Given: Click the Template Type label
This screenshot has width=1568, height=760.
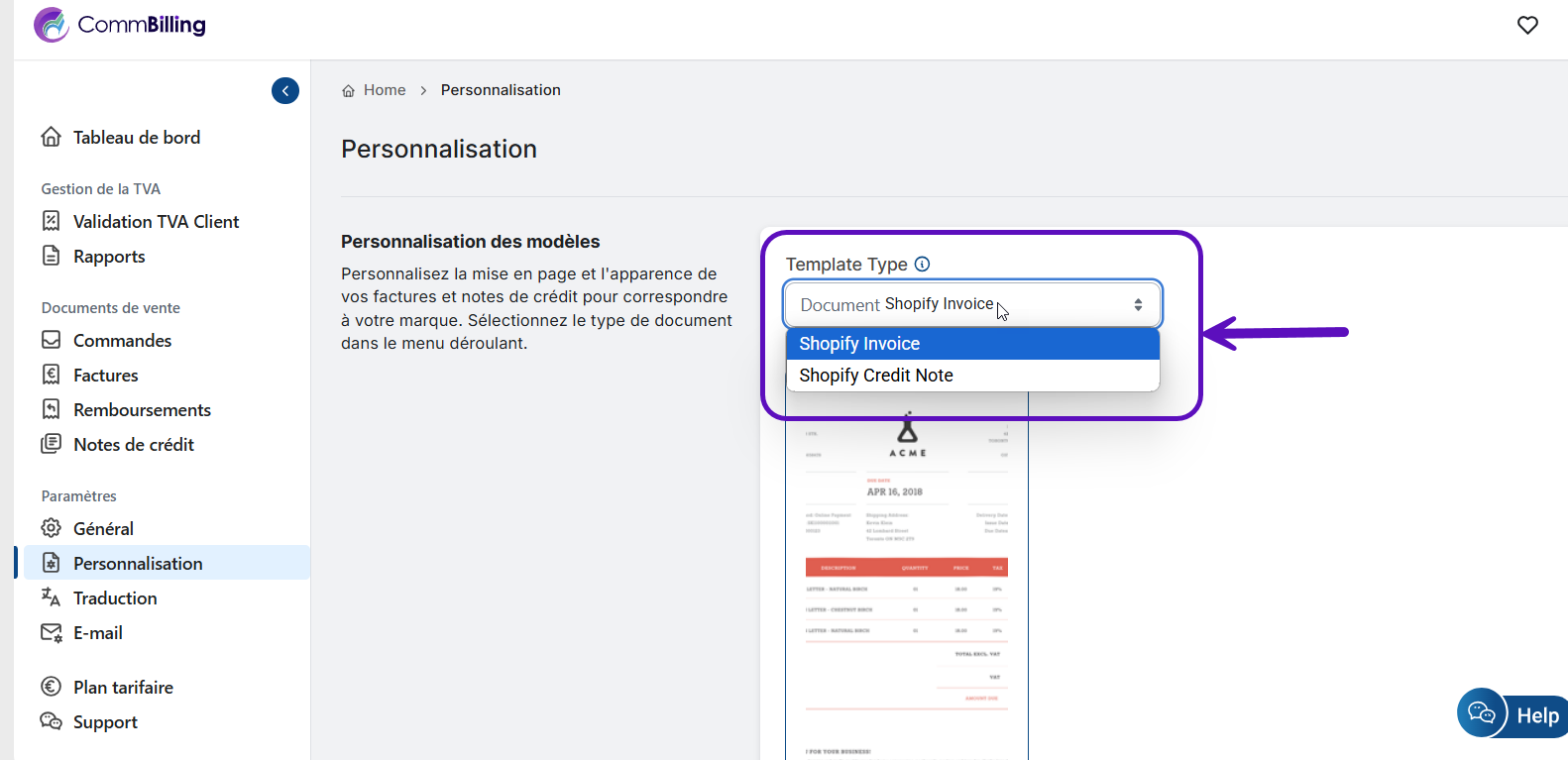Looking at the screenshot, I should (846, 265).
